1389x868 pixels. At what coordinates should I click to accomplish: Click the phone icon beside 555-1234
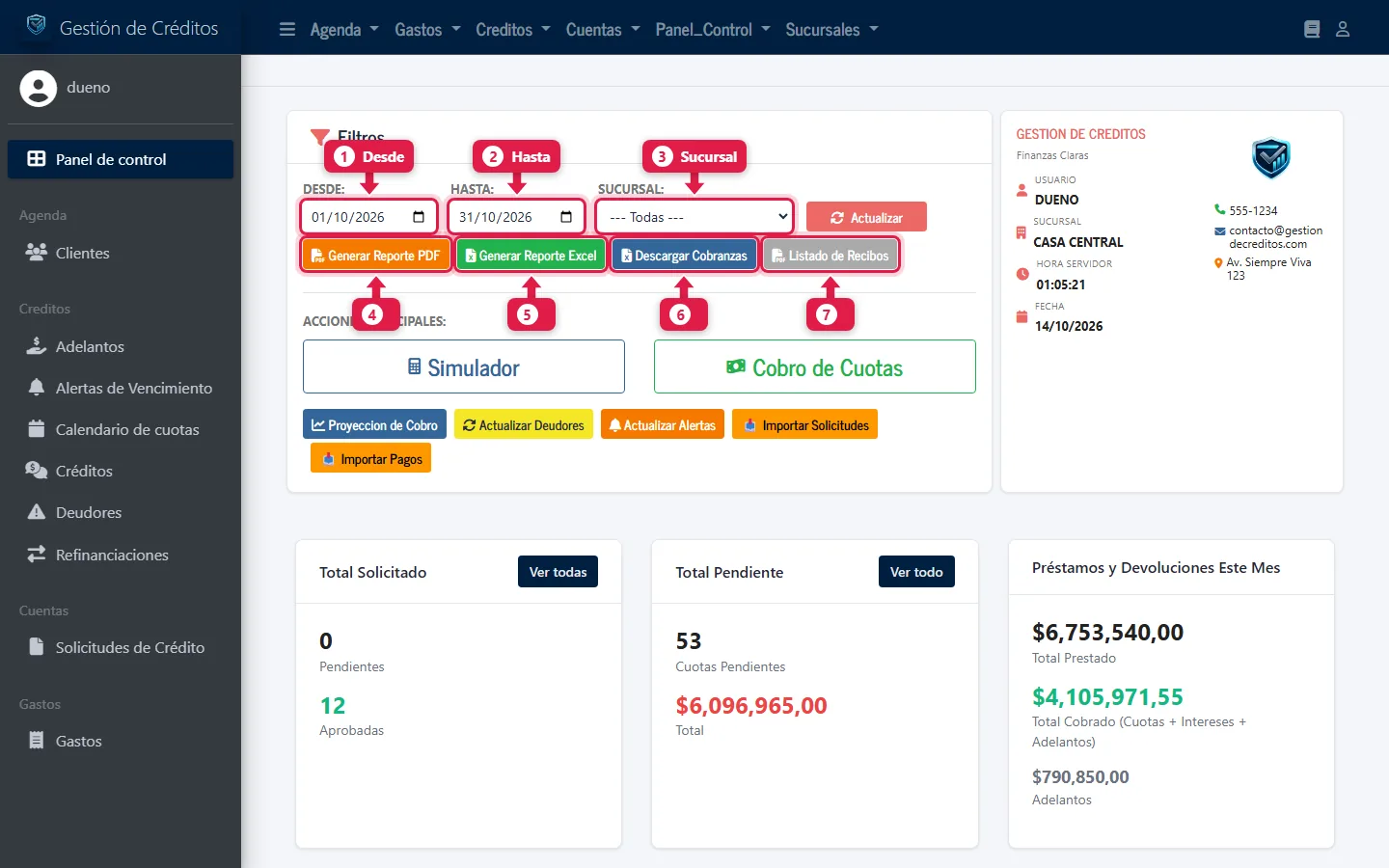tap(1220, 209)
